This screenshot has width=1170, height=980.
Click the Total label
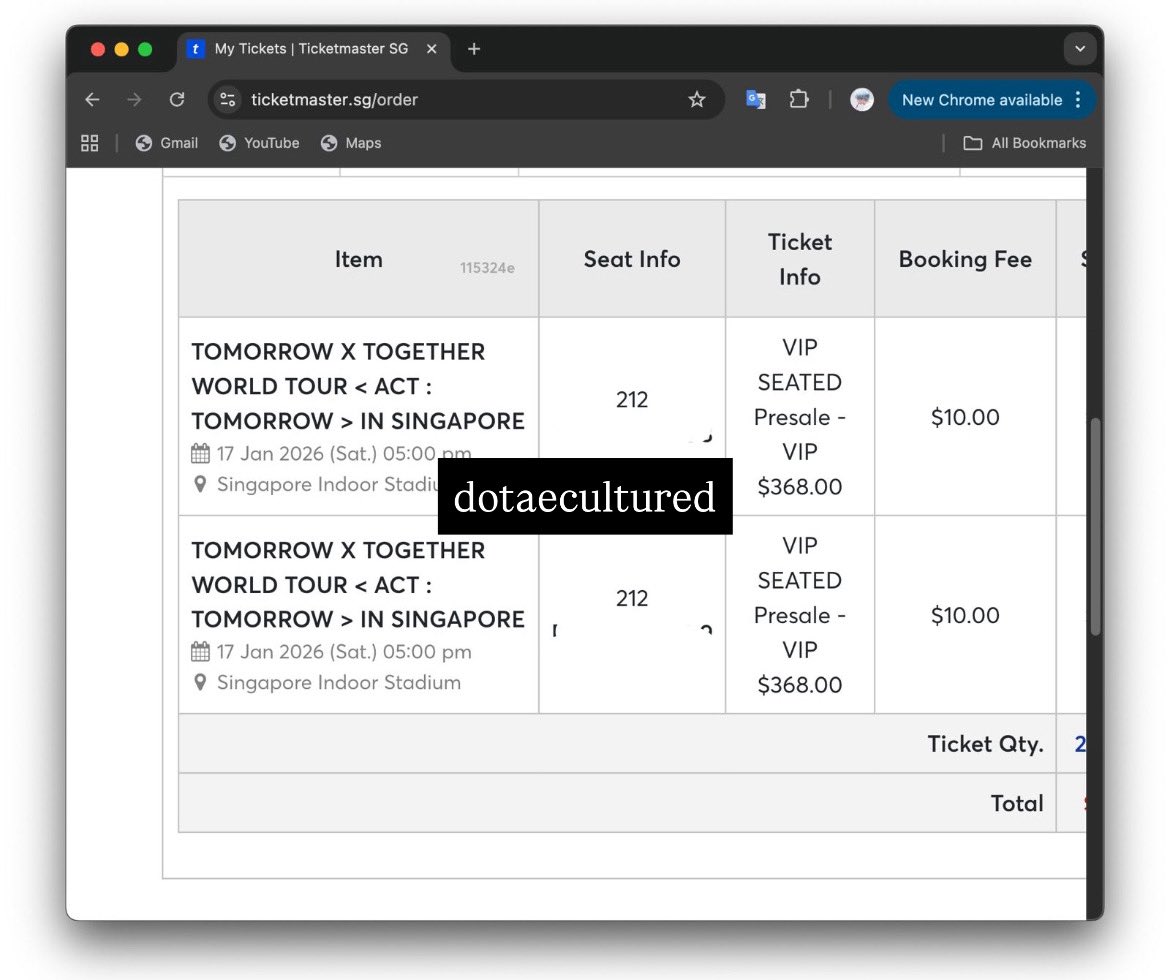coord(1017,804)
